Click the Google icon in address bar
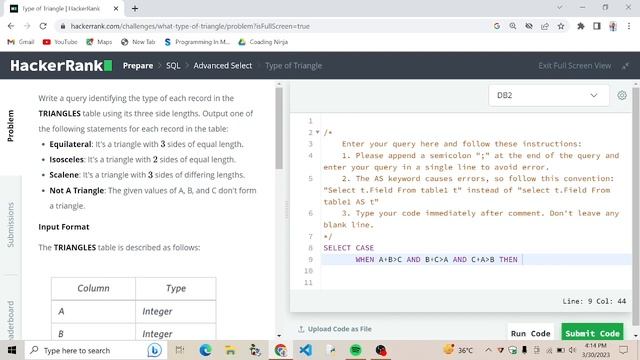640x360 pixels. tap(497, 26)
